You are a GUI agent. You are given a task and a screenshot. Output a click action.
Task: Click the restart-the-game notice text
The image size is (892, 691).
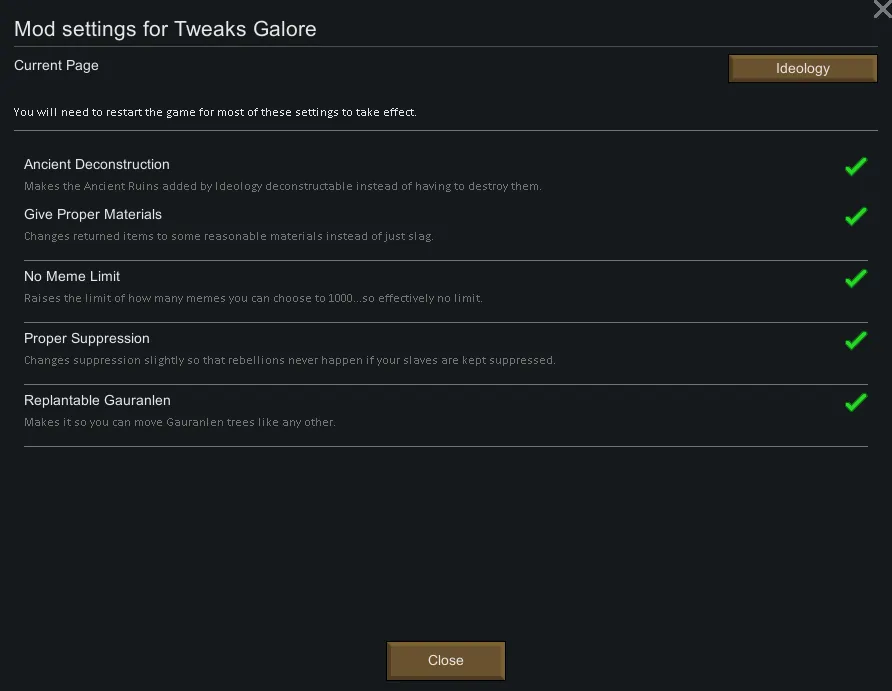[x=215, y=112]
